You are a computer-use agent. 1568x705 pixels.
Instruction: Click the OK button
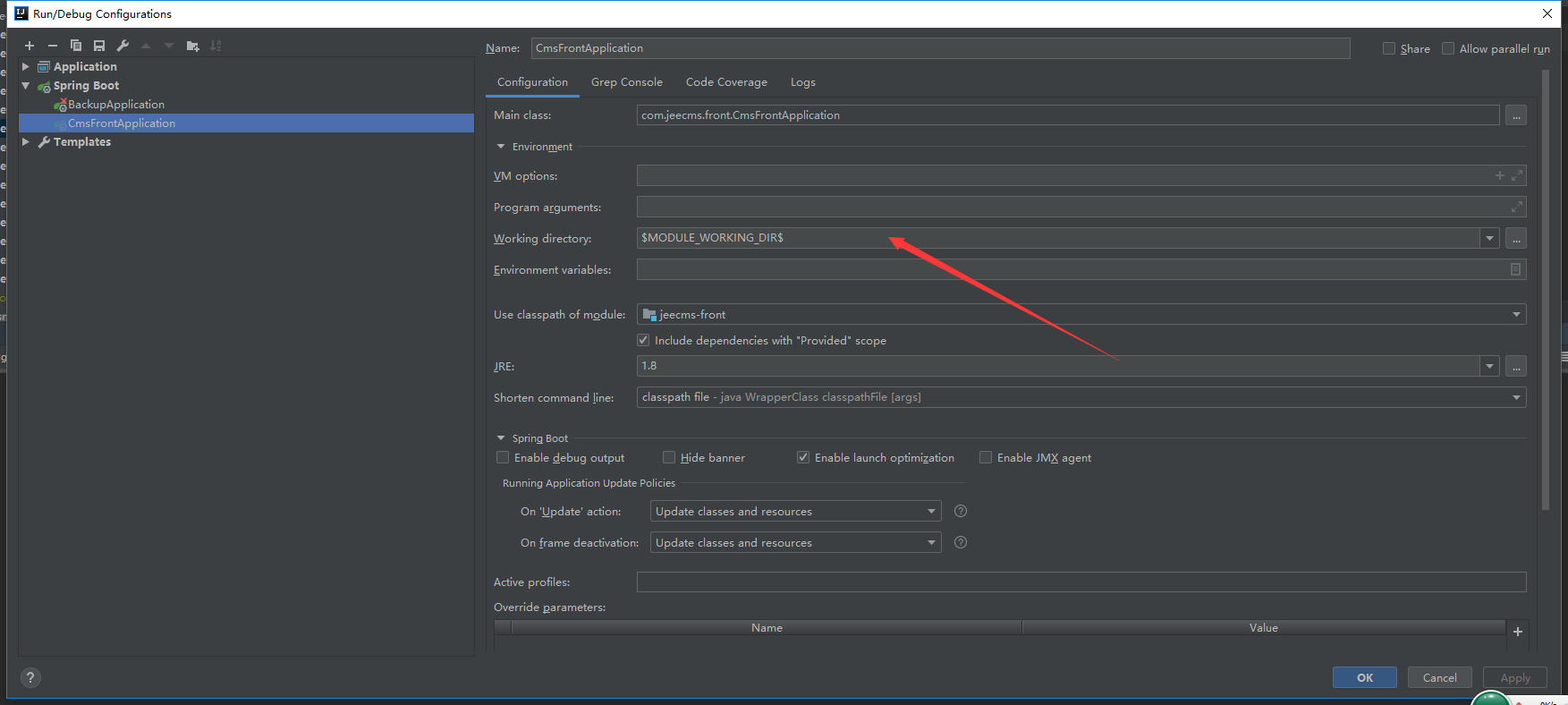click(x=1364, y=677)
